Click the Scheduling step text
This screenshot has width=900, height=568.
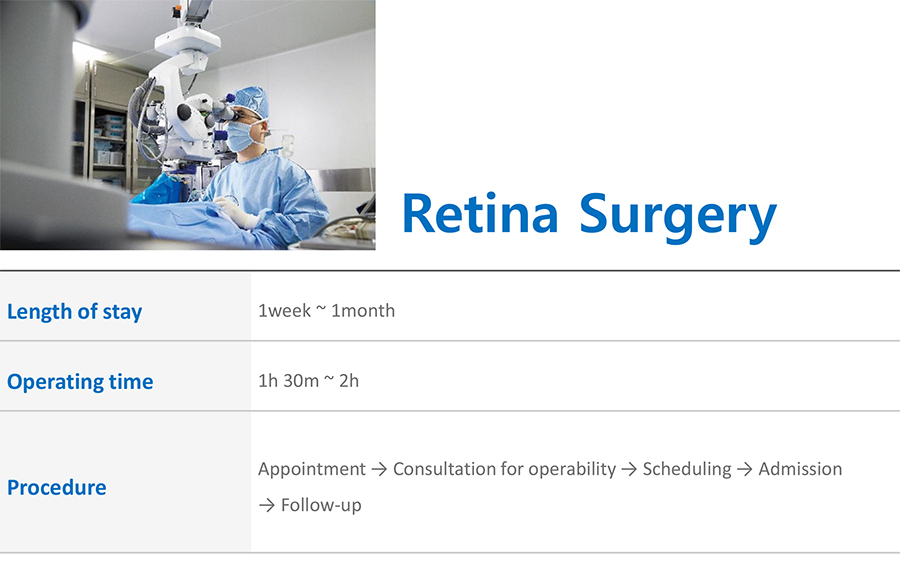pos(687,469)
